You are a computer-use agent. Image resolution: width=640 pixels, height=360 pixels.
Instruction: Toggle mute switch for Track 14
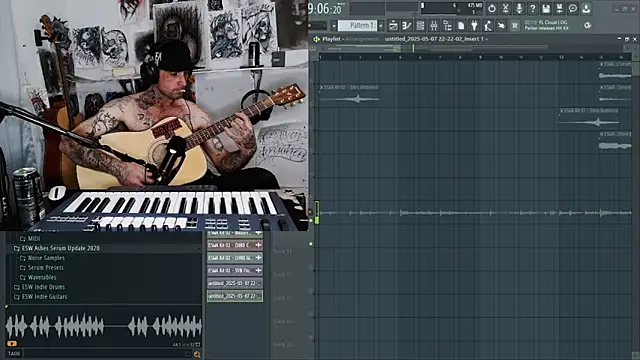(311, 314)
